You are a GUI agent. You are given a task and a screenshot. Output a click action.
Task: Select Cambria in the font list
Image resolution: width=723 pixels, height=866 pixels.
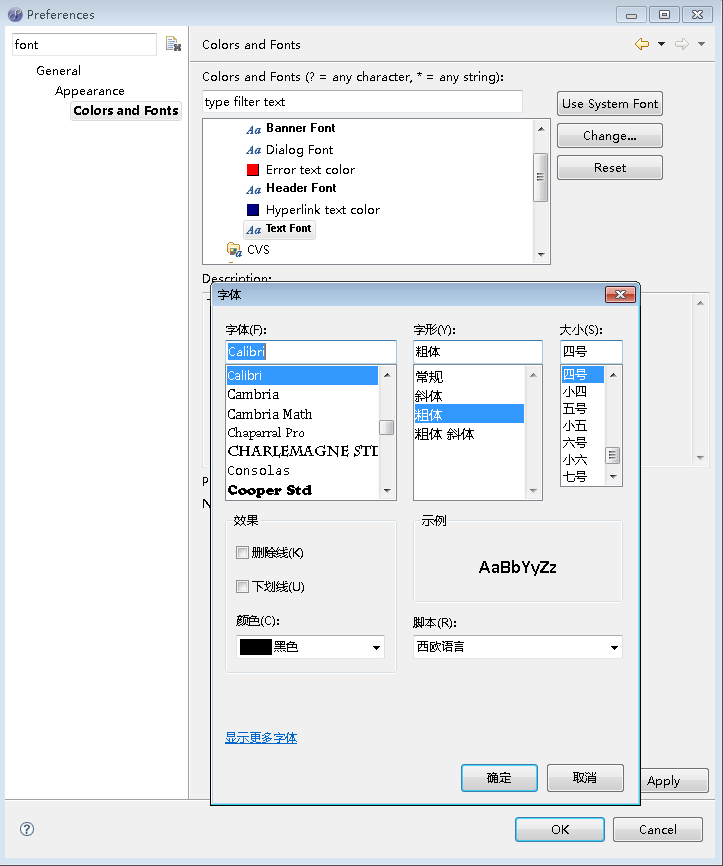click(x=302, y=394)
